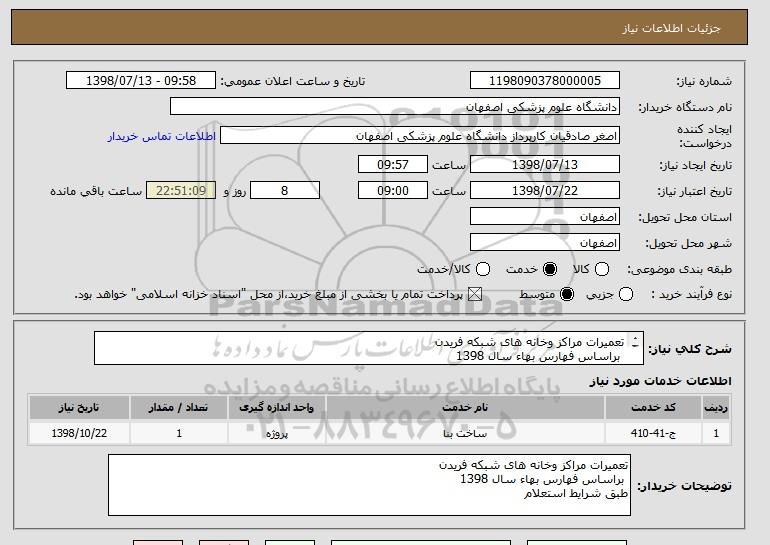Click the ساخت بنا service name cell
The image size is (770, 545).
(465, 433)
